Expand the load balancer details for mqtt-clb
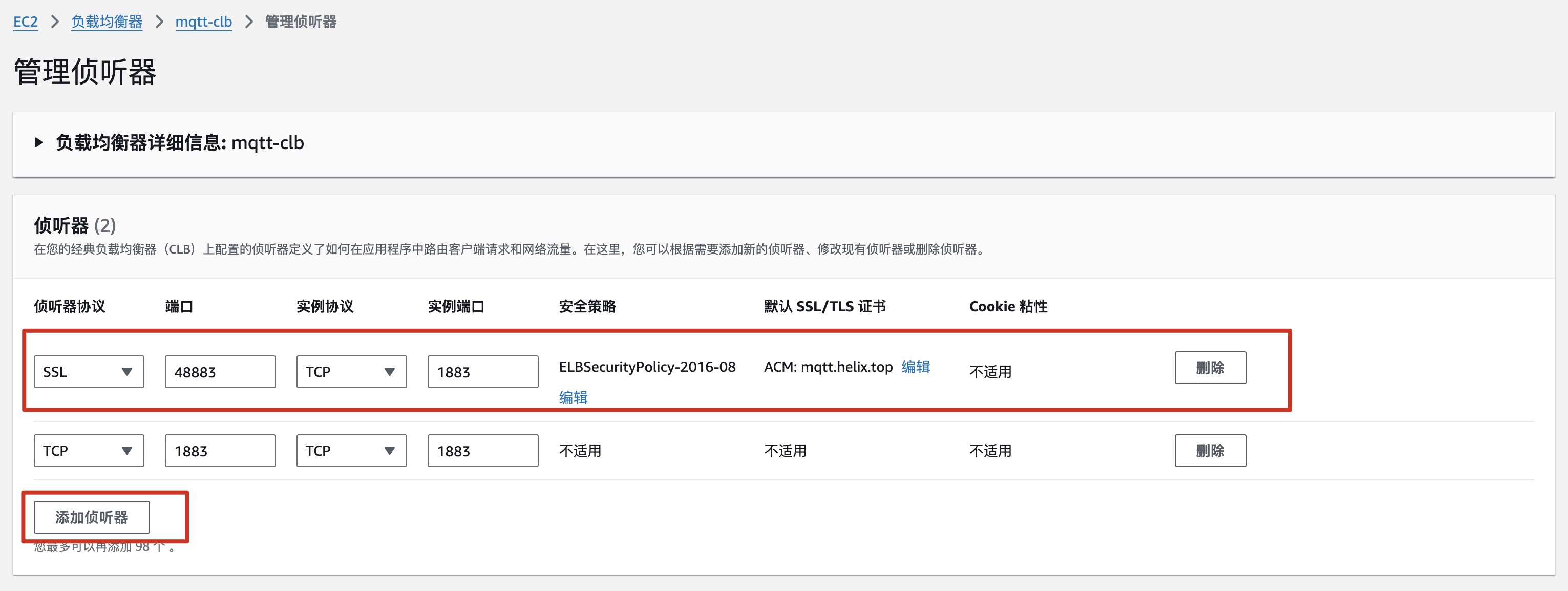Screen dimensions: 1568x591 [x=179, y=142]
